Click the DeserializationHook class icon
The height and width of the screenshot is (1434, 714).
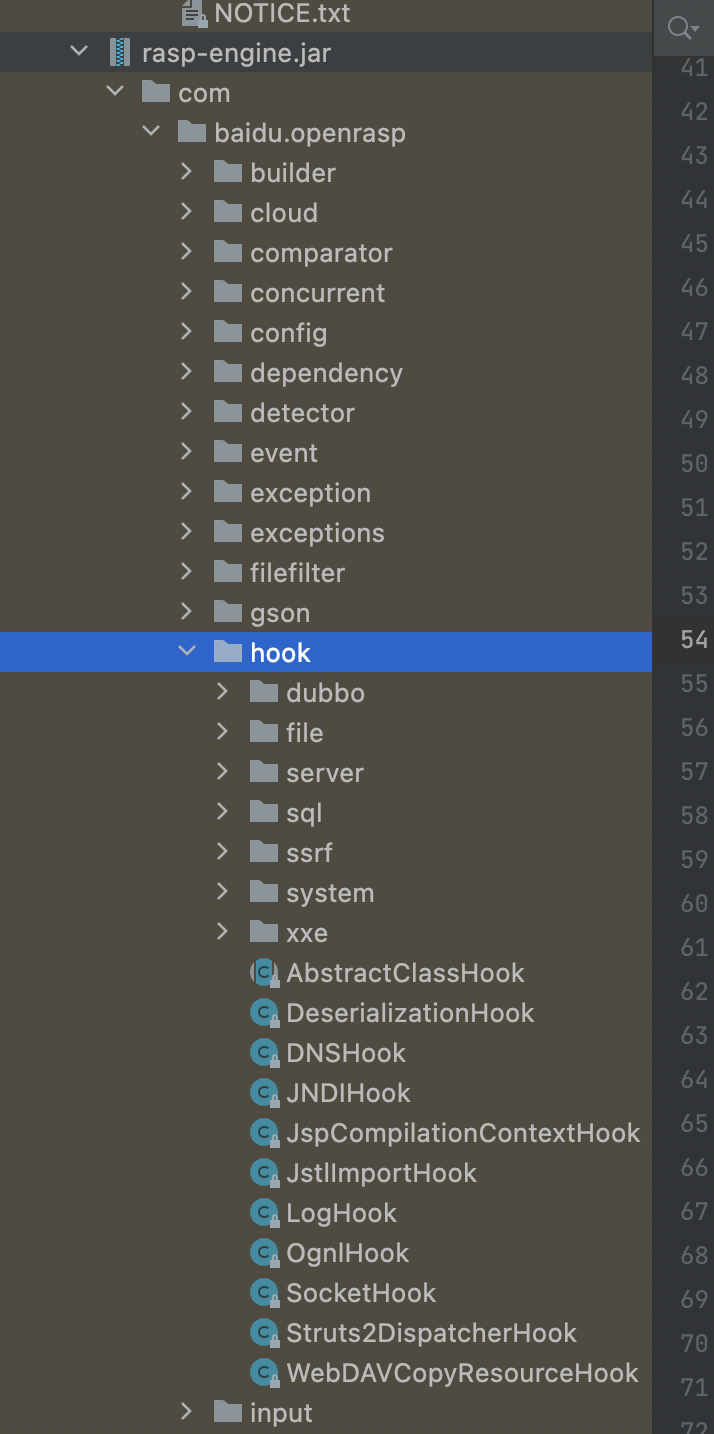(x=264, y=1013)
